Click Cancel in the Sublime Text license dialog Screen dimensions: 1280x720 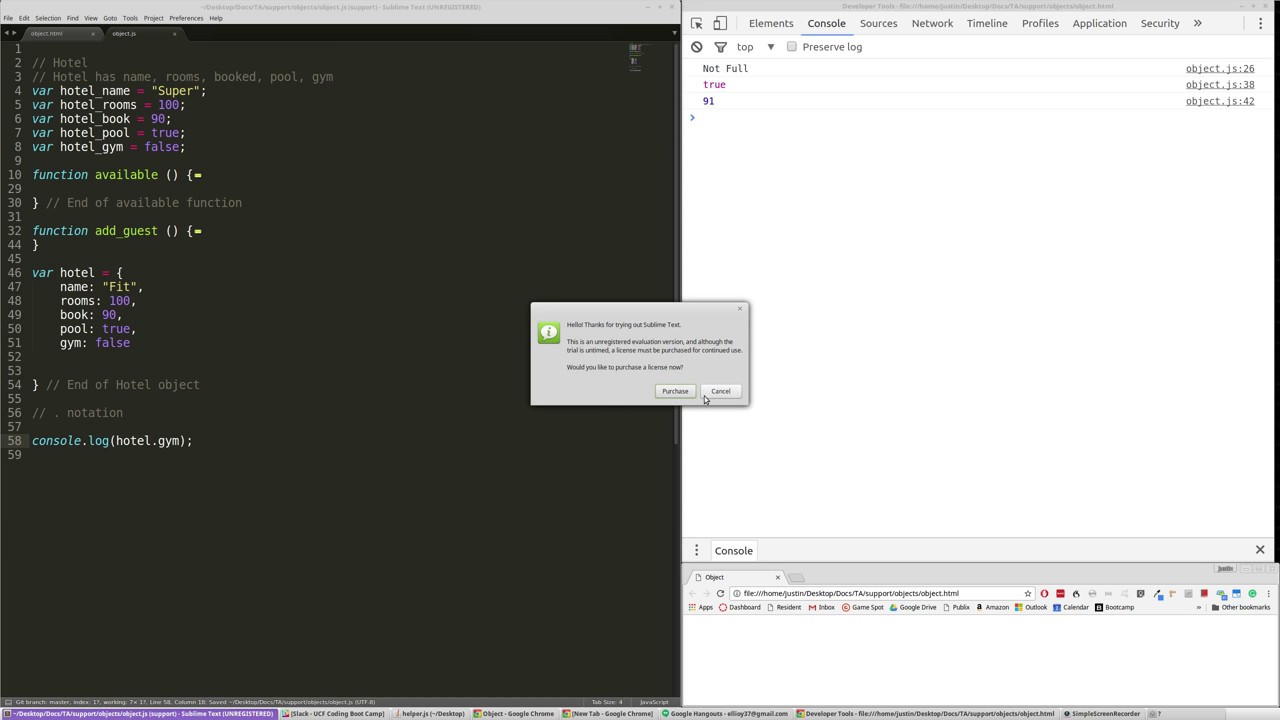721,391
